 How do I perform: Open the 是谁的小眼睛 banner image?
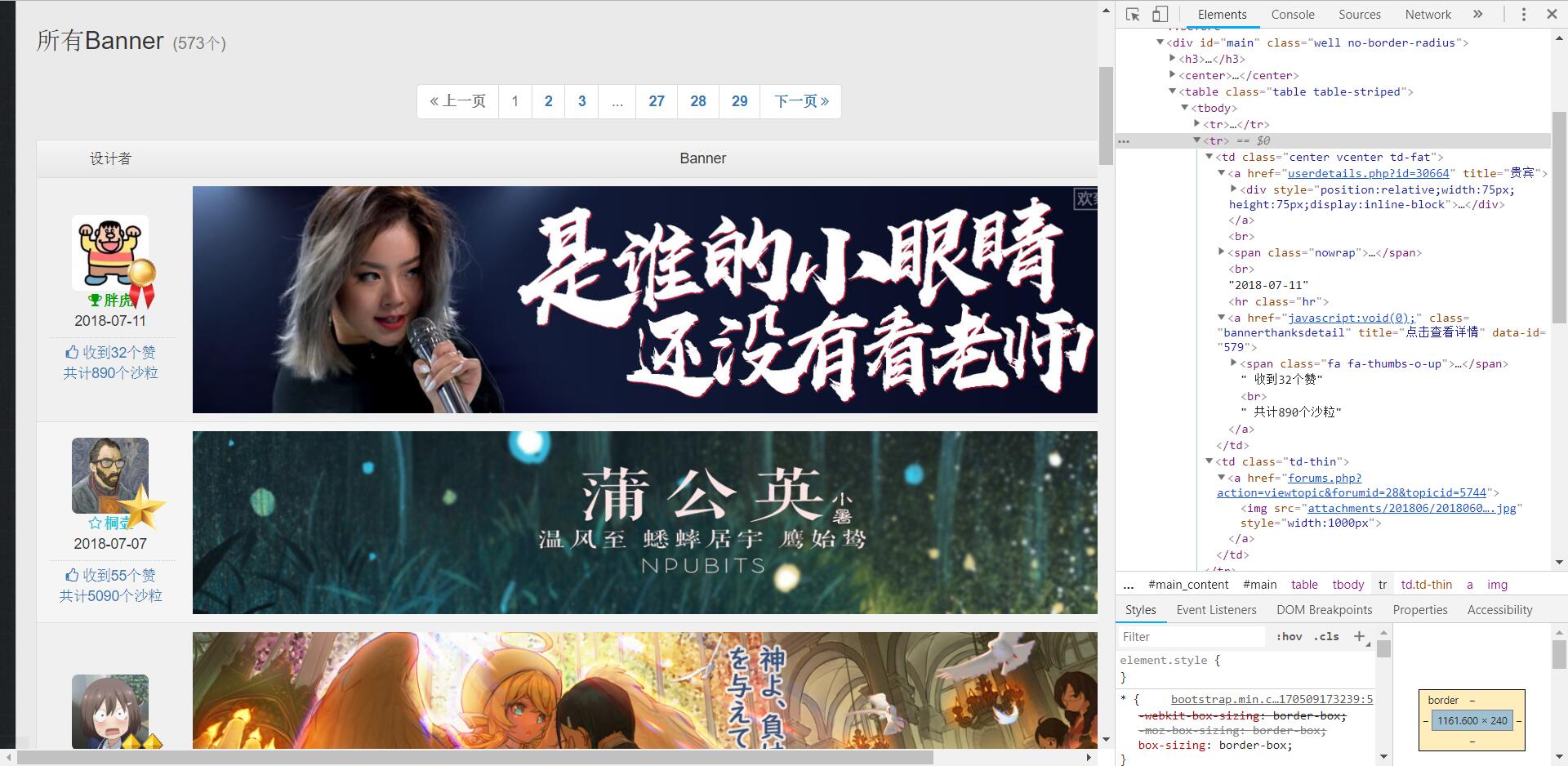(645, 300)
